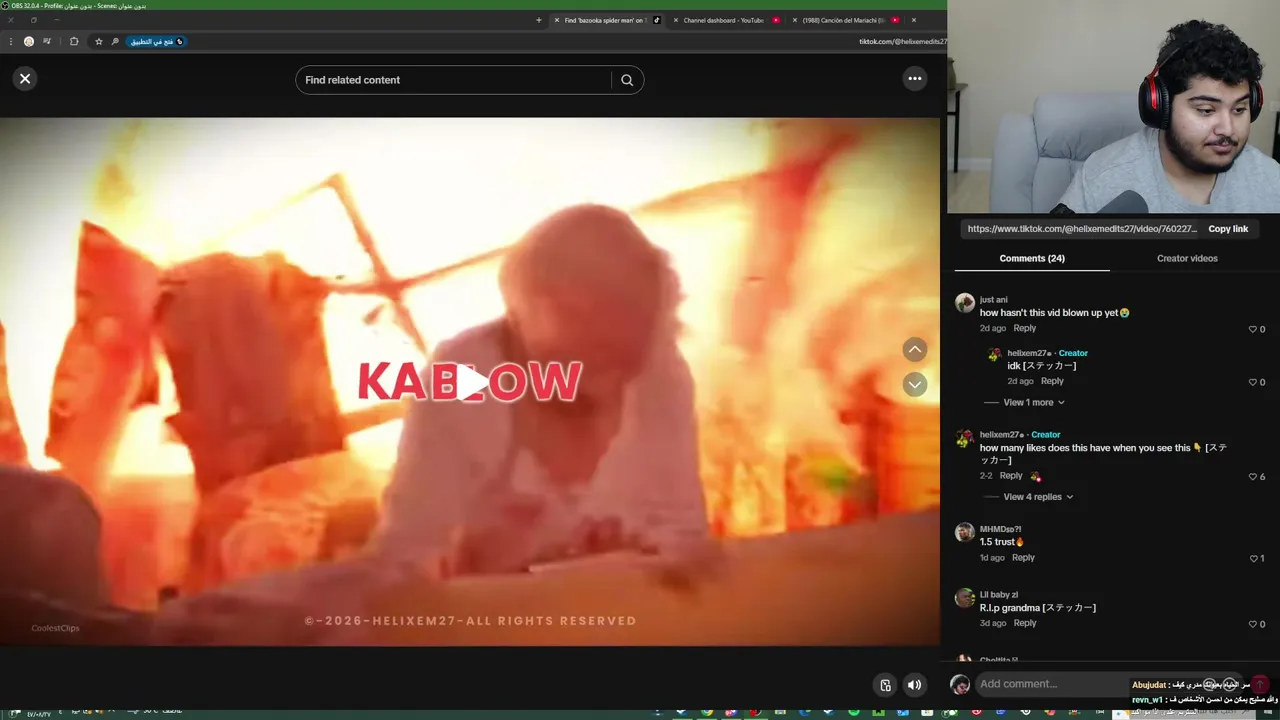1280x720 pixels.
Task: Click the open in app button
Action: 156,41
